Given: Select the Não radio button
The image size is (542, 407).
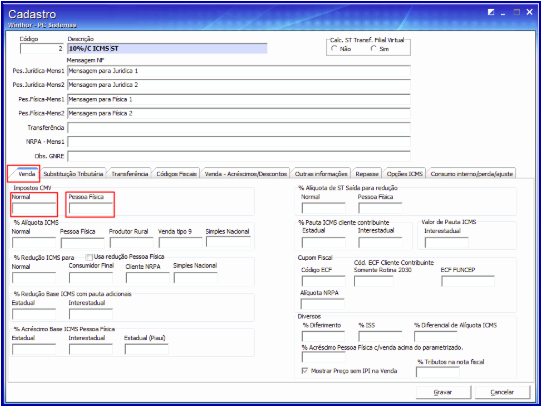Looking at the screenshot, I should pyautogui.click(x=334, y=49).
